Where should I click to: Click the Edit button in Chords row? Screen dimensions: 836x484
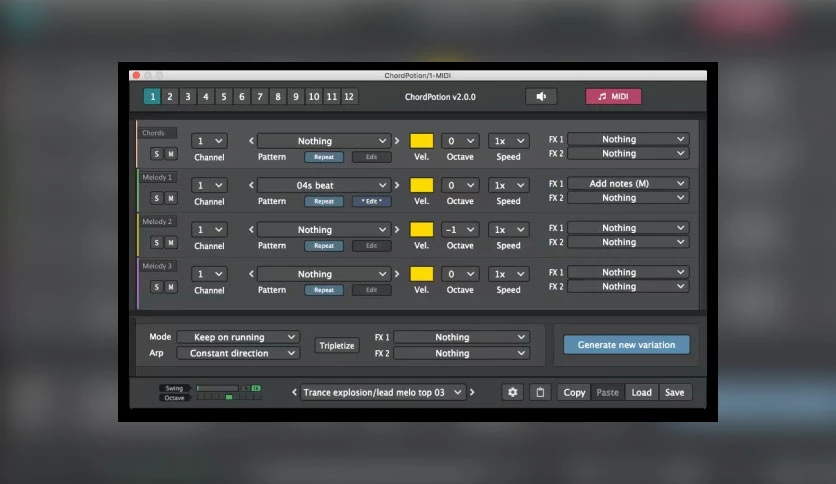(372, 157)
